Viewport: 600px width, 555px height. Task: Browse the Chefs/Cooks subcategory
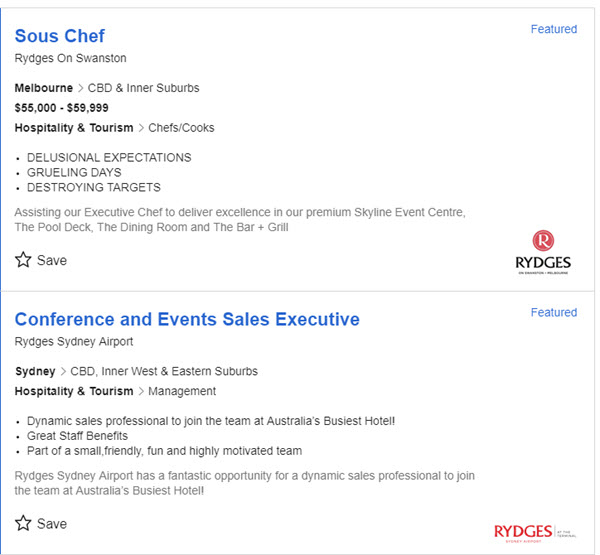pyautogui.click(x=181, y=128)
